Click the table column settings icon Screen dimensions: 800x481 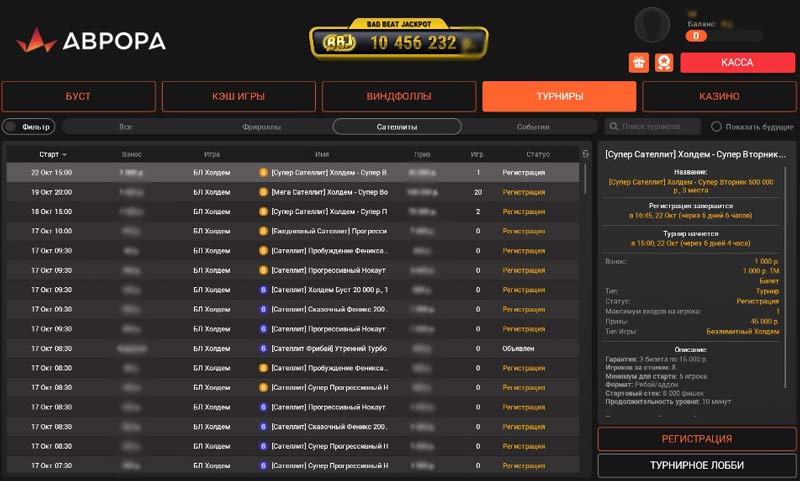tap(586, 154)
